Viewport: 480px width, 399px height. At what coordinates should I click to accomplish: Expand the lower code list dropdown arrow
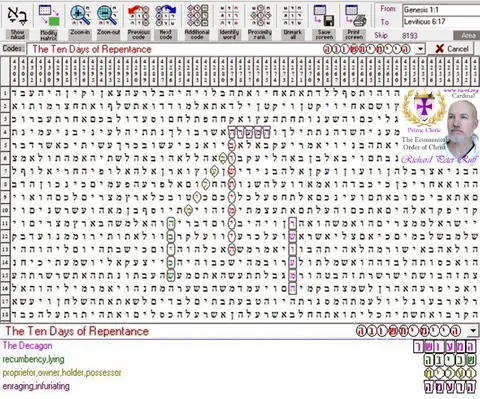[473, 331]
